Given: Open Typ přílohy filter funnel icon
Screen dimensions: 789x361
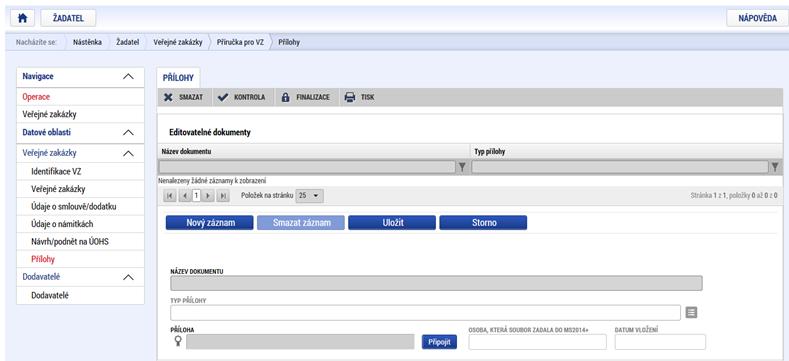Looking at the screenshot, I should (x=775, y=167).
